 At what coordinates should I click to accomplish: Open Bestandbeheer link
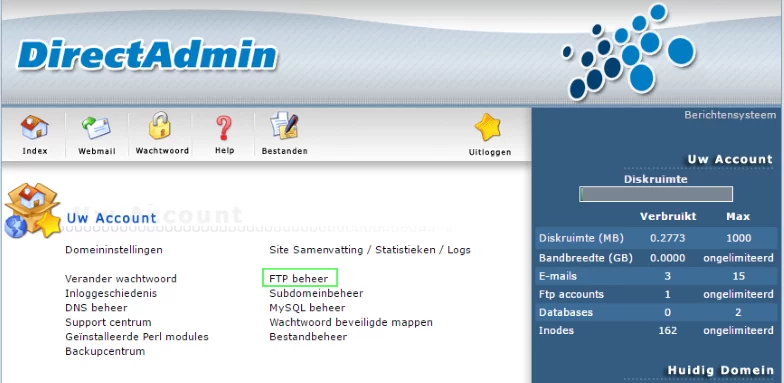308,336
